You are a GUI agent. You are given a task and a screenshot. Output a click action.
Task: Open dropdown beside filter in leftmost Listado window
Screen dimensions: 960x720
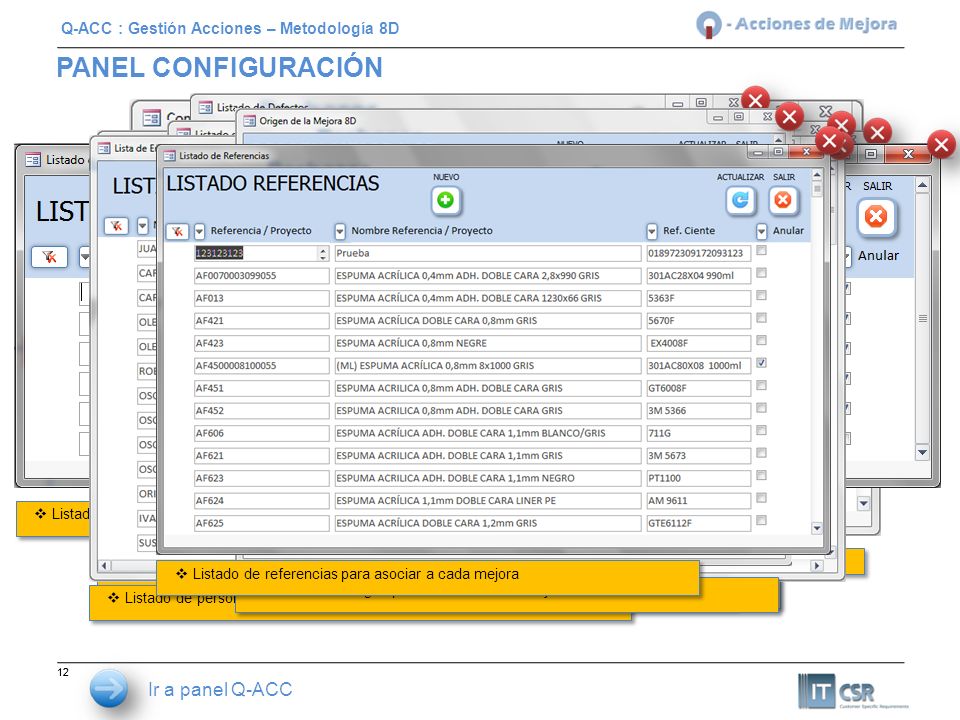(x=84, y=257)
